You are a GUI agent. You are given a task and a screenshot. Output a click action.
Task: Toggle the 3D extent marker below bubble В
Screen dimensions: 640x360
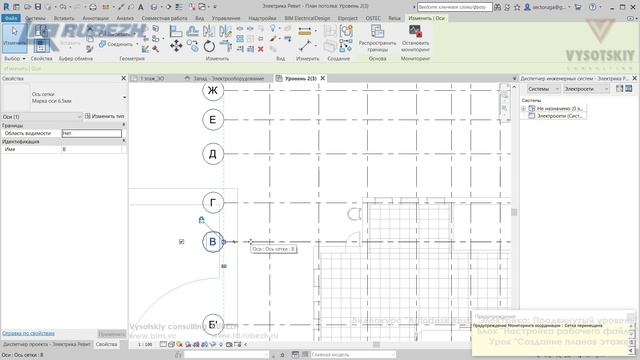click(x=224, y=266)
